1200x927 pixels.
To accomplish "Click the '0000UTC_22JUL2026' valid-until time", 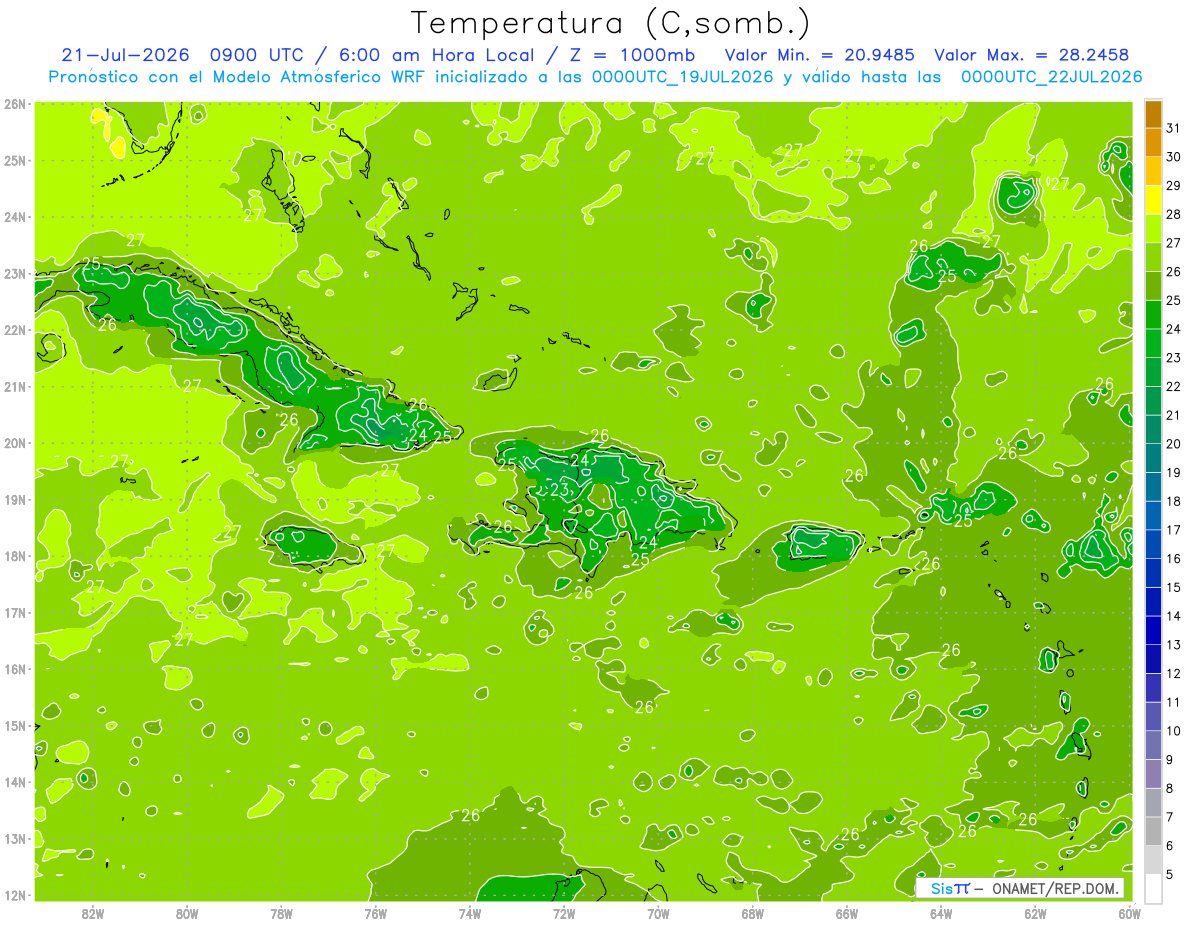I will coord(1051,76).
